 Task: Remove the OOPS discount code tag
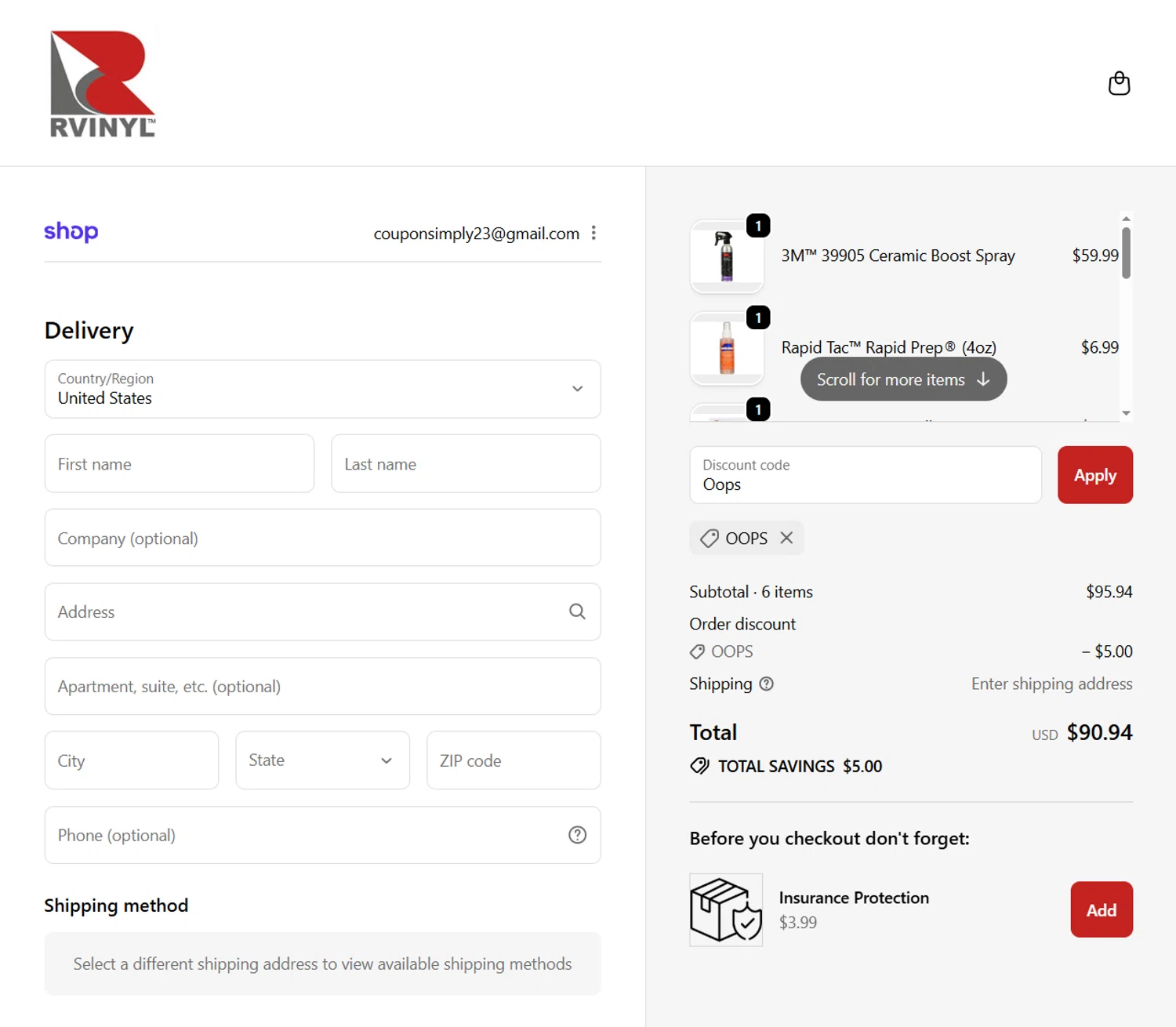[x=786, y=538]
